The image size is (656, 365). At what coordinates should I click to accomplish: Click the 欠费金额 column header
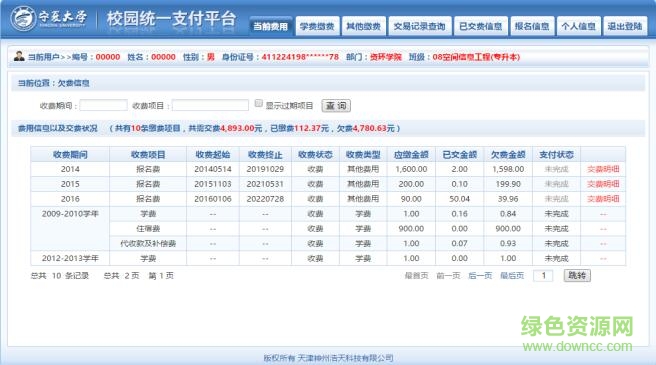click(508, 154)
